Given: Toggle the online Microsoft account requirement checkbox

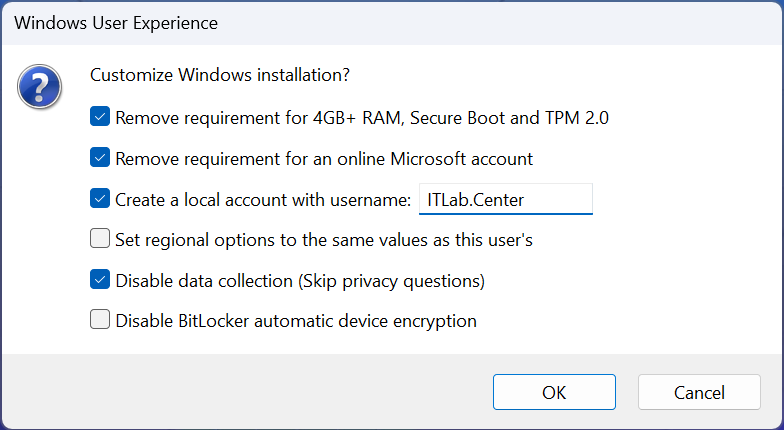Looking at the screenshot, I should (100, 158).
